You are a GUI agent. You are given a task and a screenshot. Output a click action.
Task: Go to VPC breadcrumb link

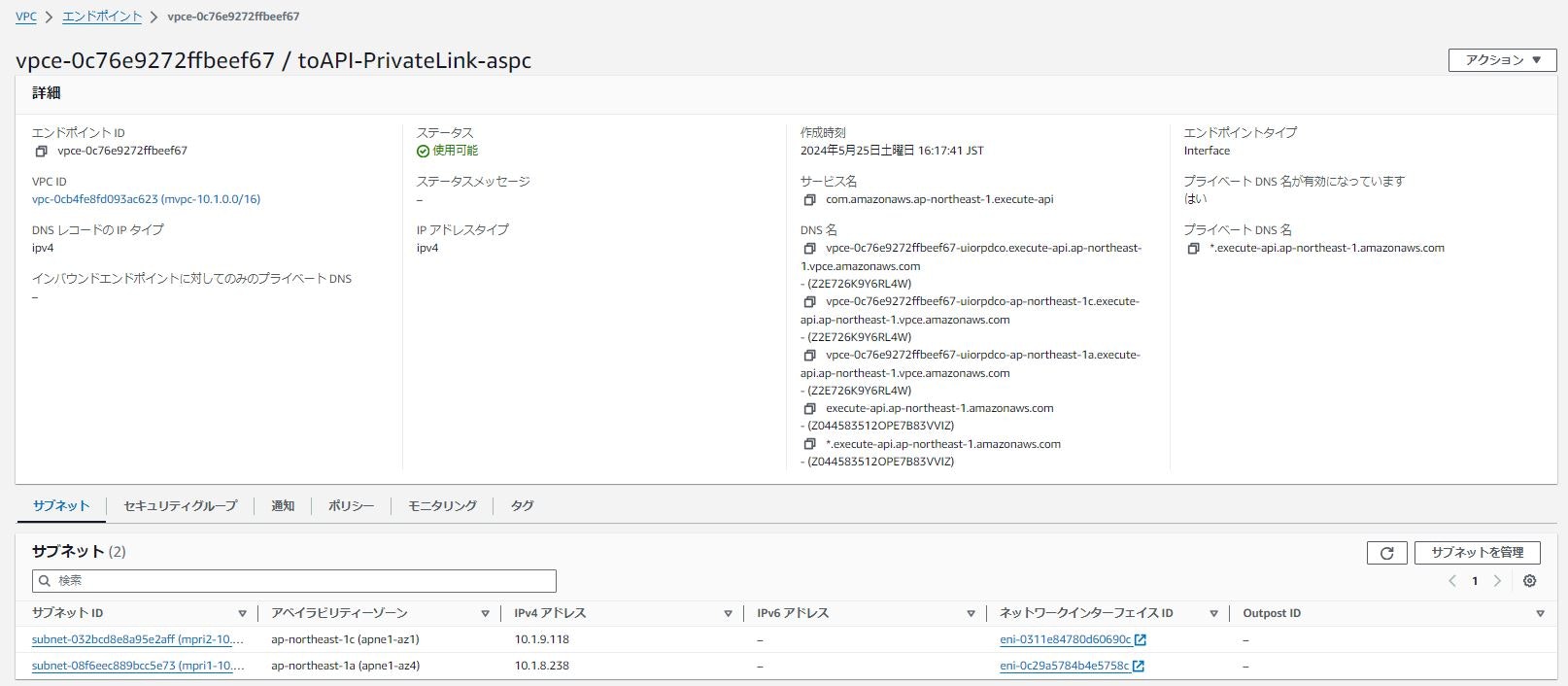click(26, 17)
